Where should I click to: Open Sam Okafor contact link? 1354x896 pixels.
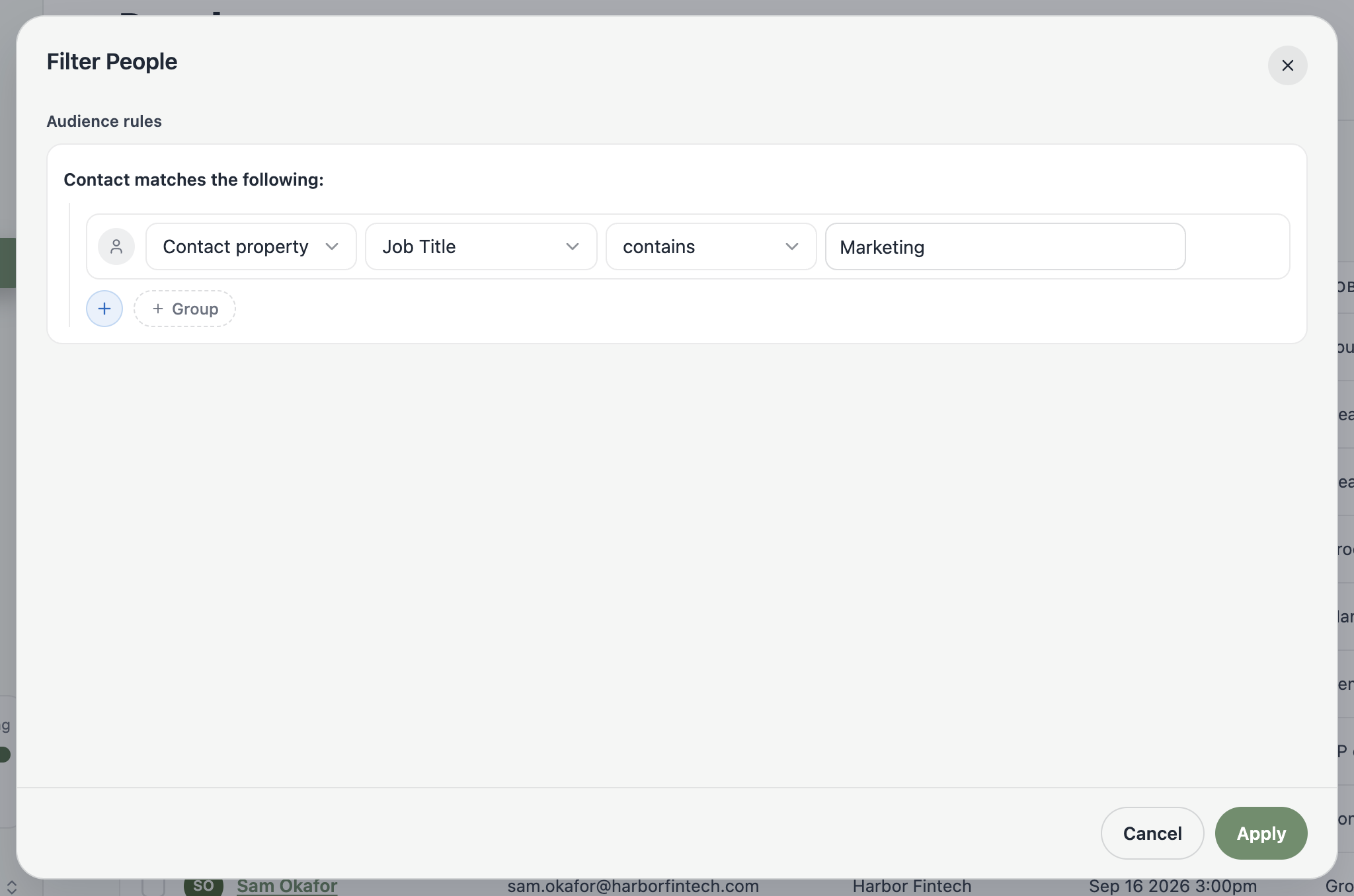(287, 886)
